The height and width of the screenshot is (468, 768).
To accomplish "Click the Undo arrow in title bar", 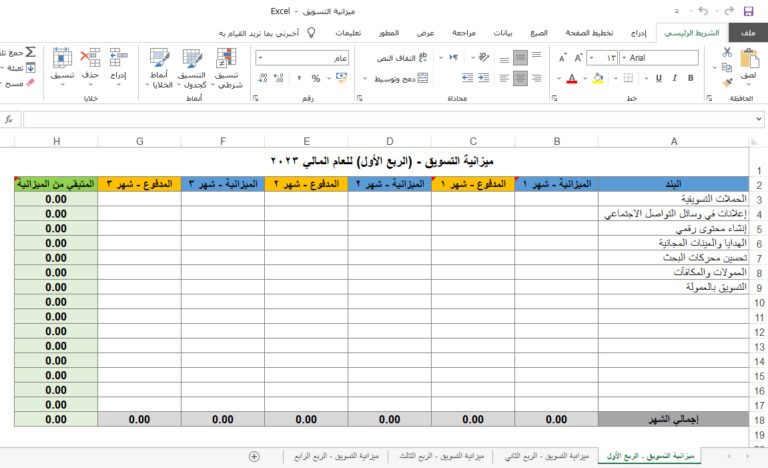I will tap(704, 11).
